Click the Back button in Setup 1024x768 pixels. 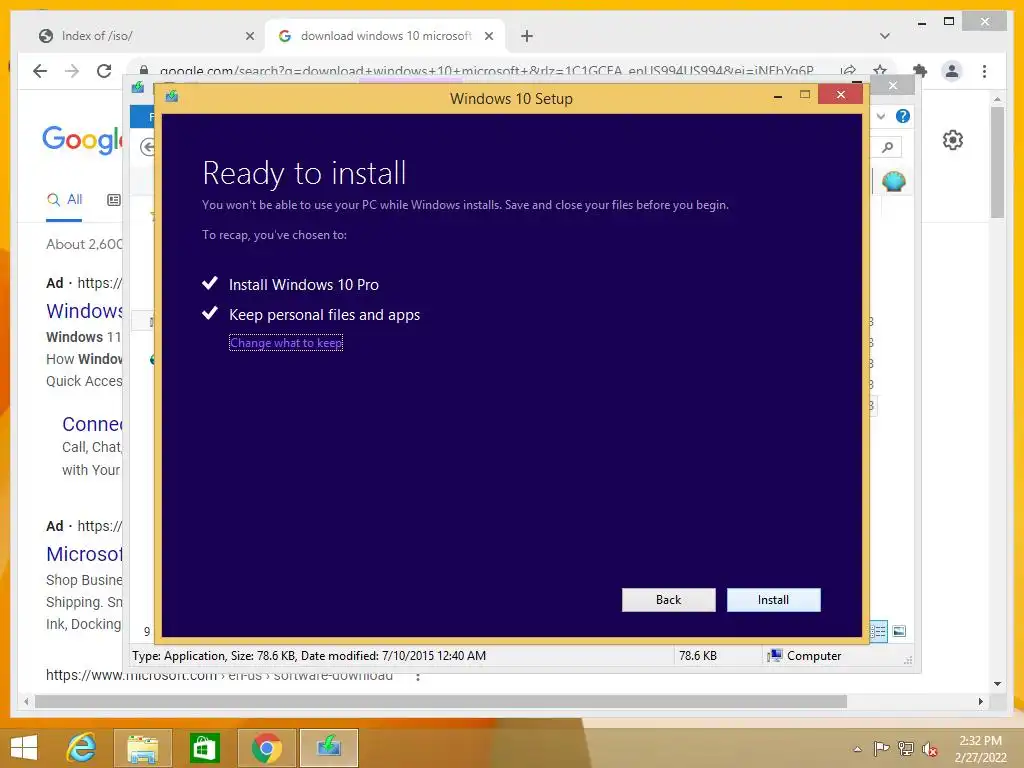pyautogui.click(x=668, y=600)
